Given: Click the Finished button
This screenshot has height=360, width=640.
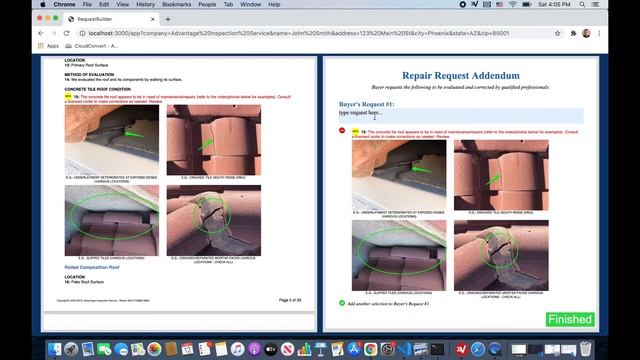Looking at the screenshot, I should coord(570,319).
